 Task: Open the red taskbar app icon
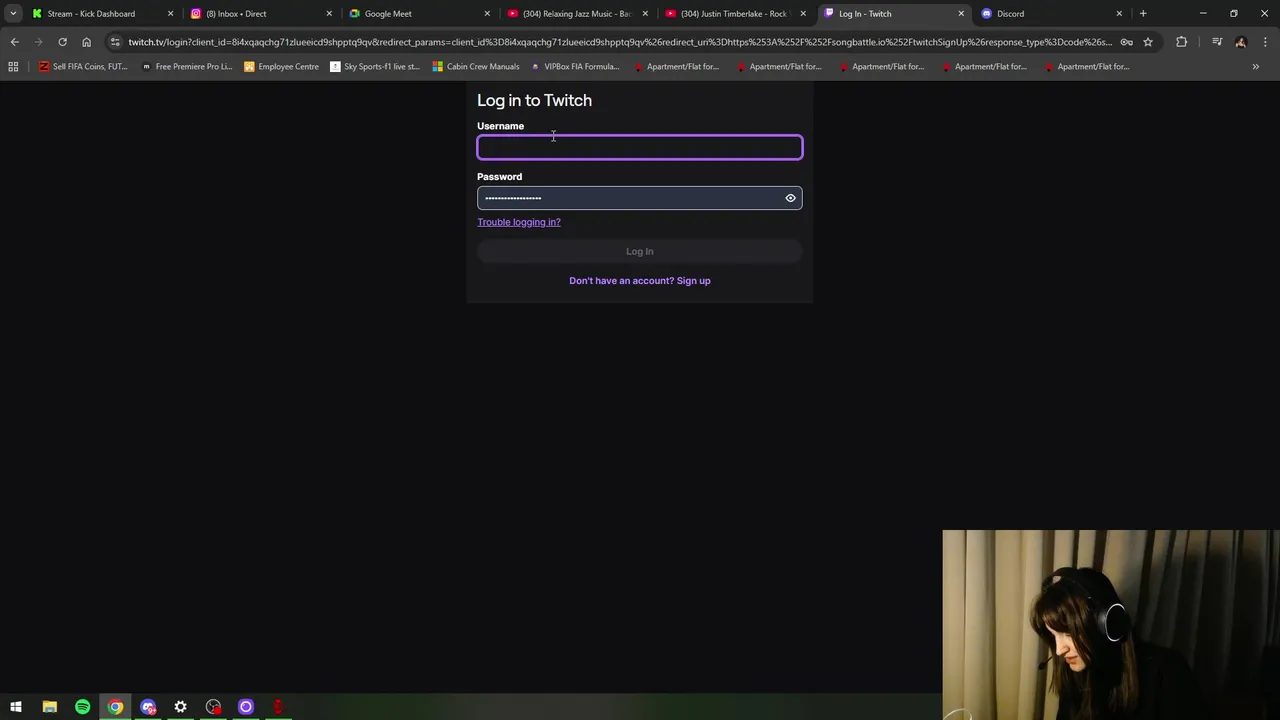coord(278,707)
